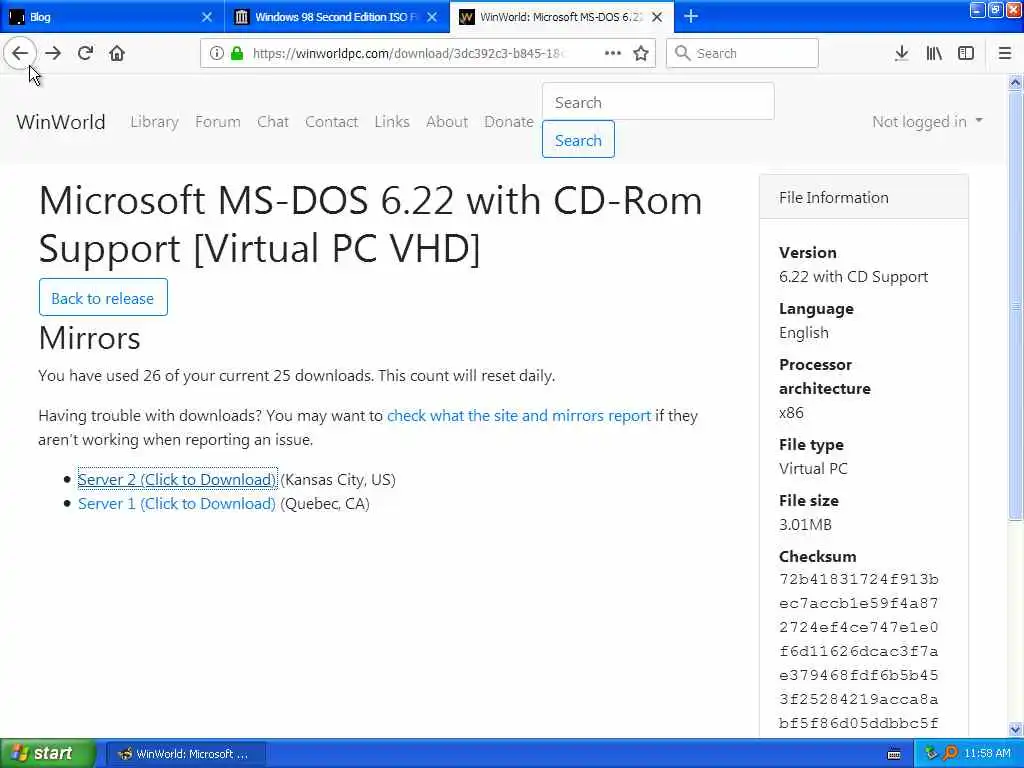Open check what the site and mirrors report link

(x=519, y=415)
